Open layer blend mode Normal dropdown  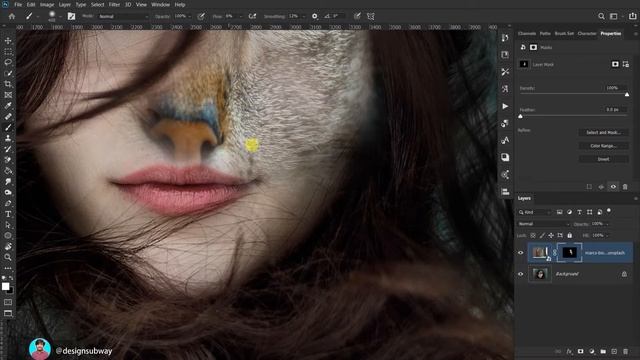tap(543, 224)
